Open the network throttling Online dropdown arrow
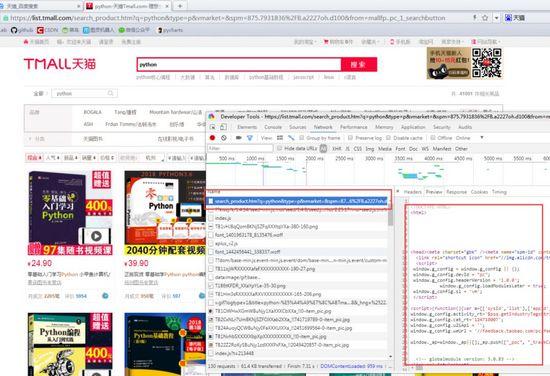This screenshot has height=376, width=550. point(482,137)
